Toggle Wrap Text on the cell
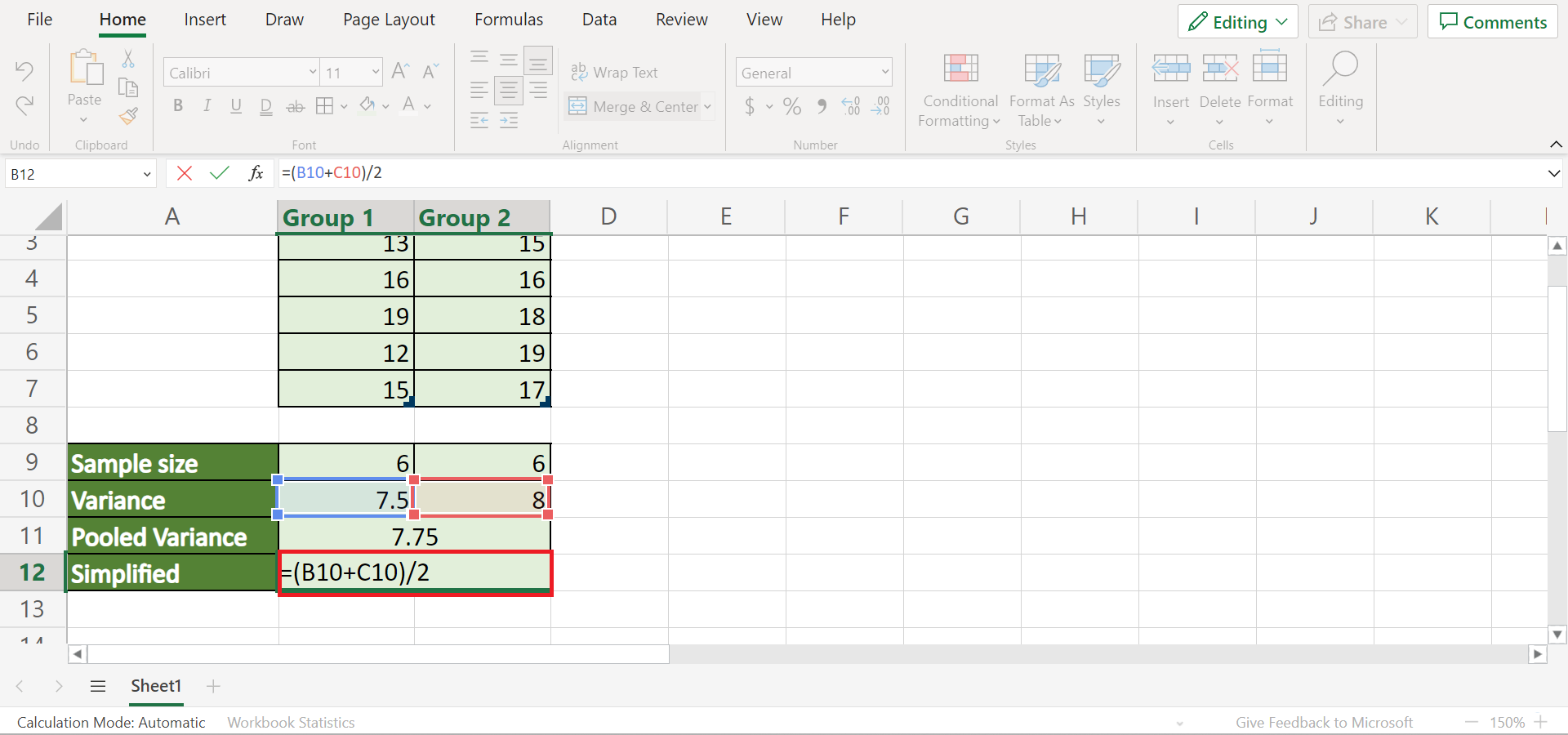This screenshot has height=735, width=1568. (614, 73)
